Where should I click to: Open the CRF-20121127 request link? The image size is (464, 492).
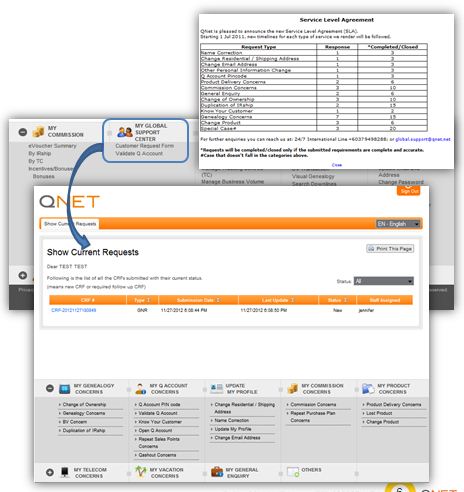(x=74, y=310)
